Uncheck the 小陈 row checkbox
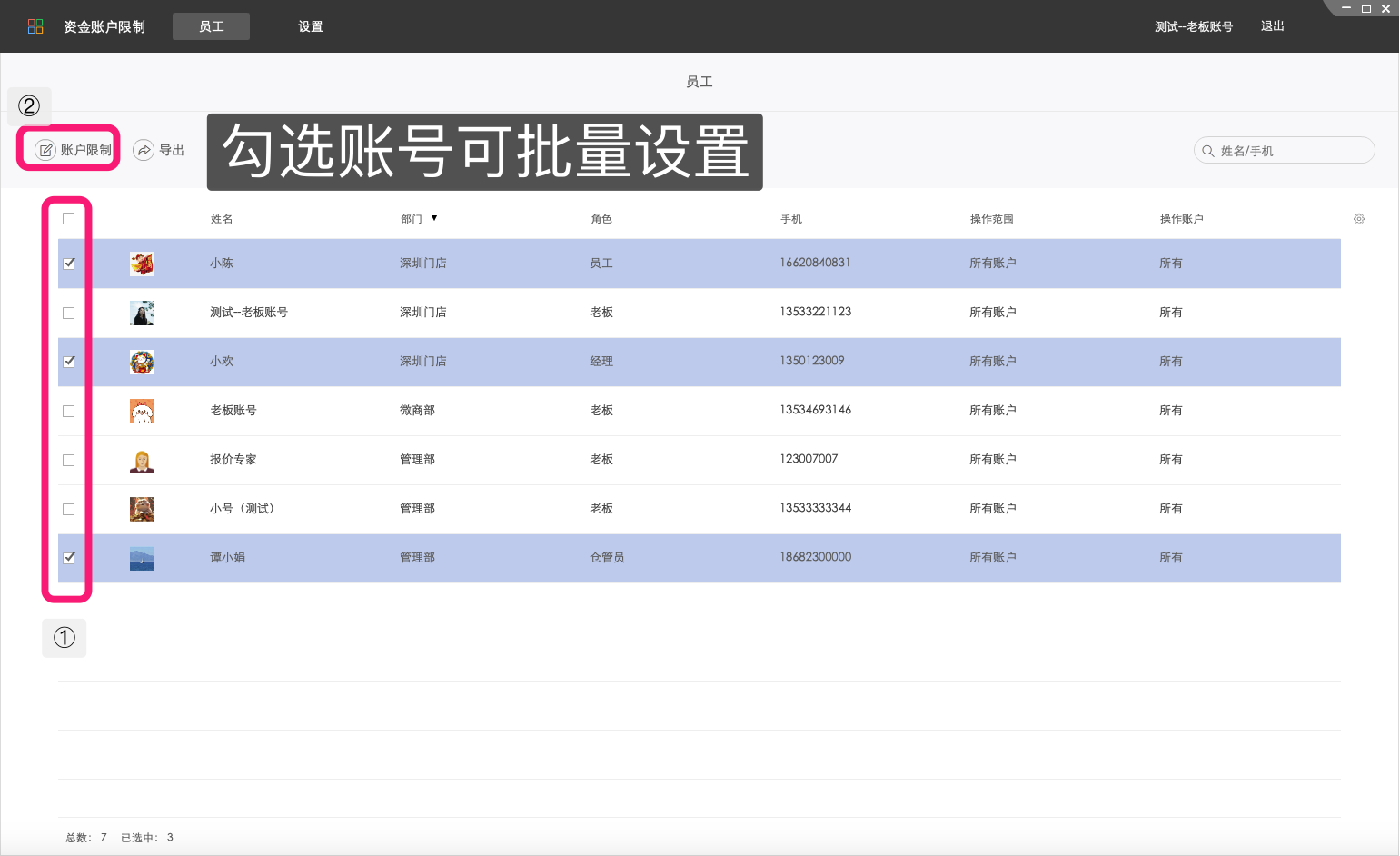1400x856 pixels. coord(68,264)
